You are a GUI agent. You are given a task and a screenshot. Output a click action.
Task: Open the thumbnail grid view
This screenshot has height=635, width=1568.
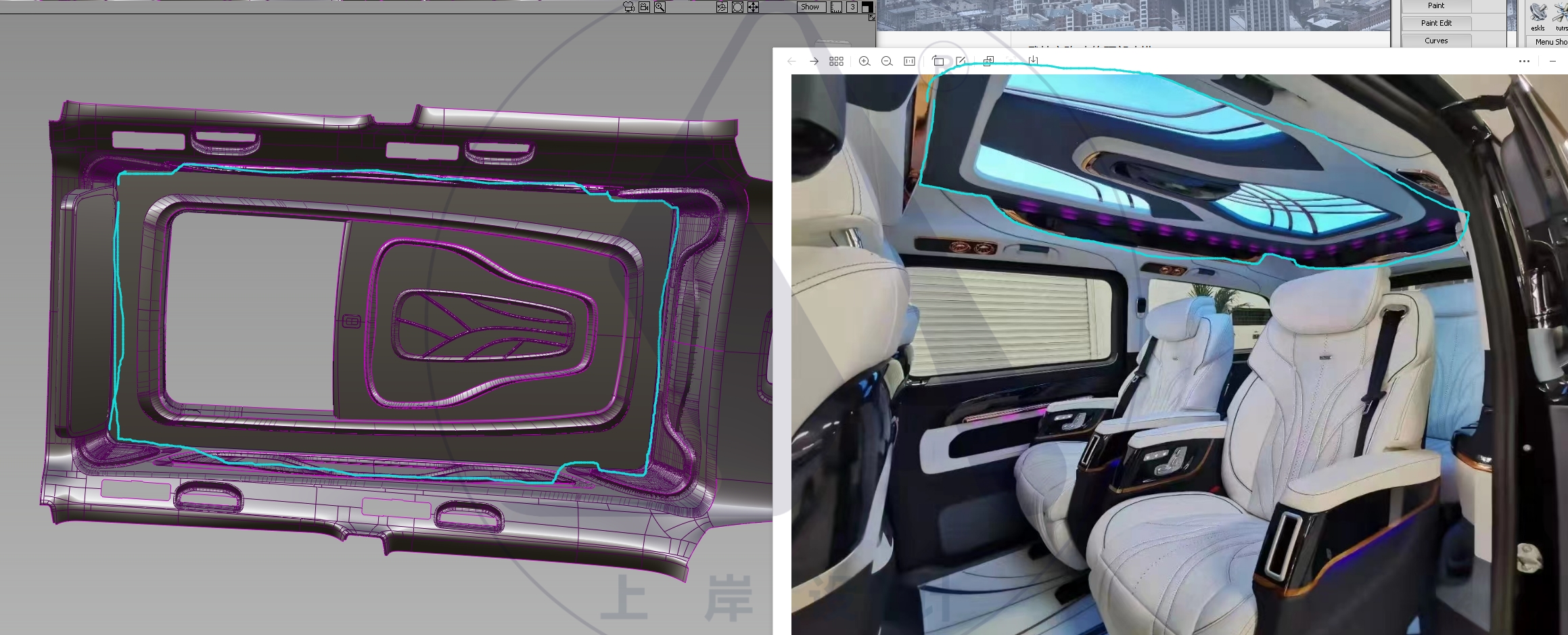pyautogui.click(x=836, y=61)
